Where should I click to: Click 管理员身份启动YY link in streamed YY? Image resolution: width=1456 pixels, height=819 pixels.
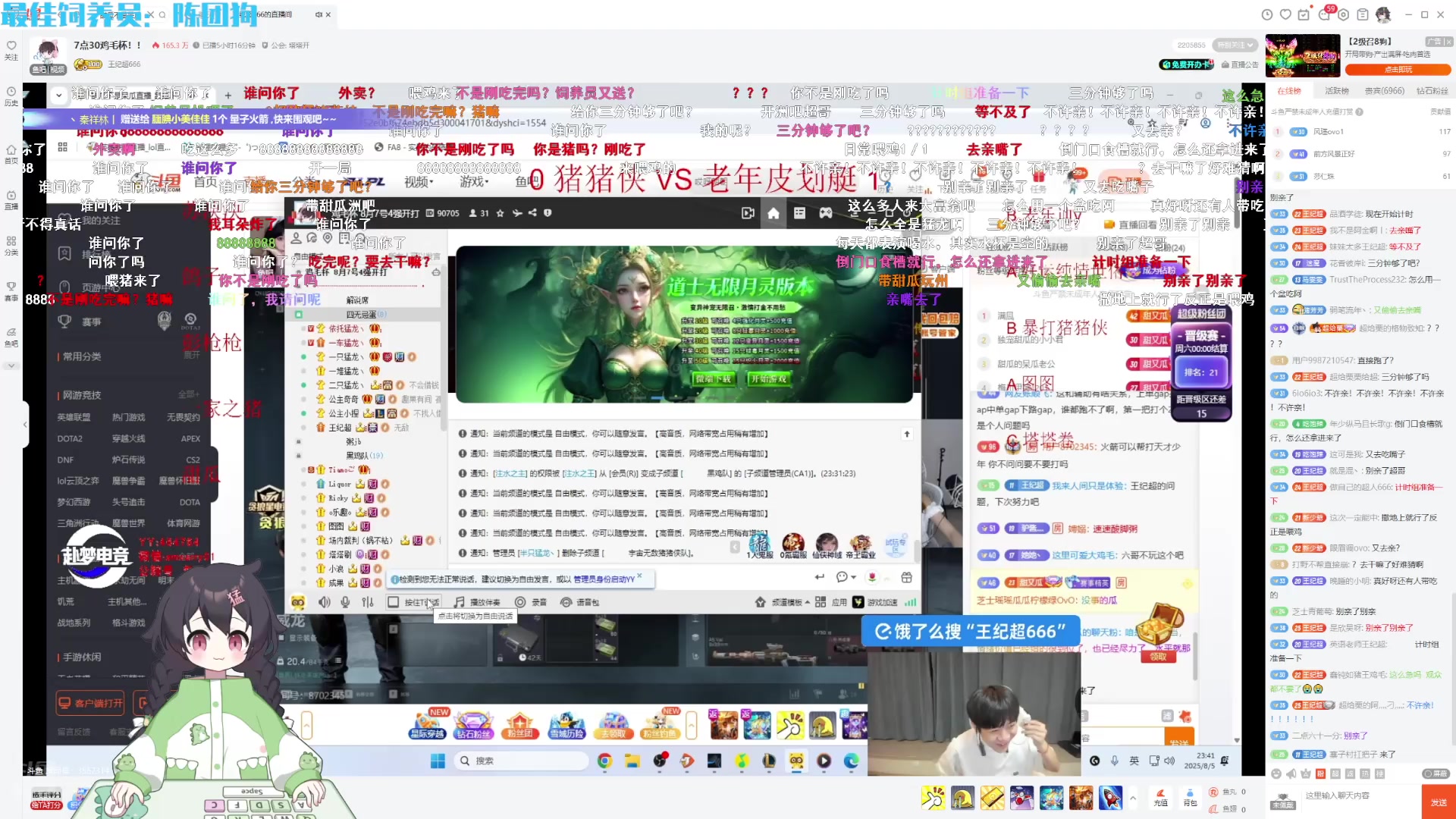tap(604, 579)
